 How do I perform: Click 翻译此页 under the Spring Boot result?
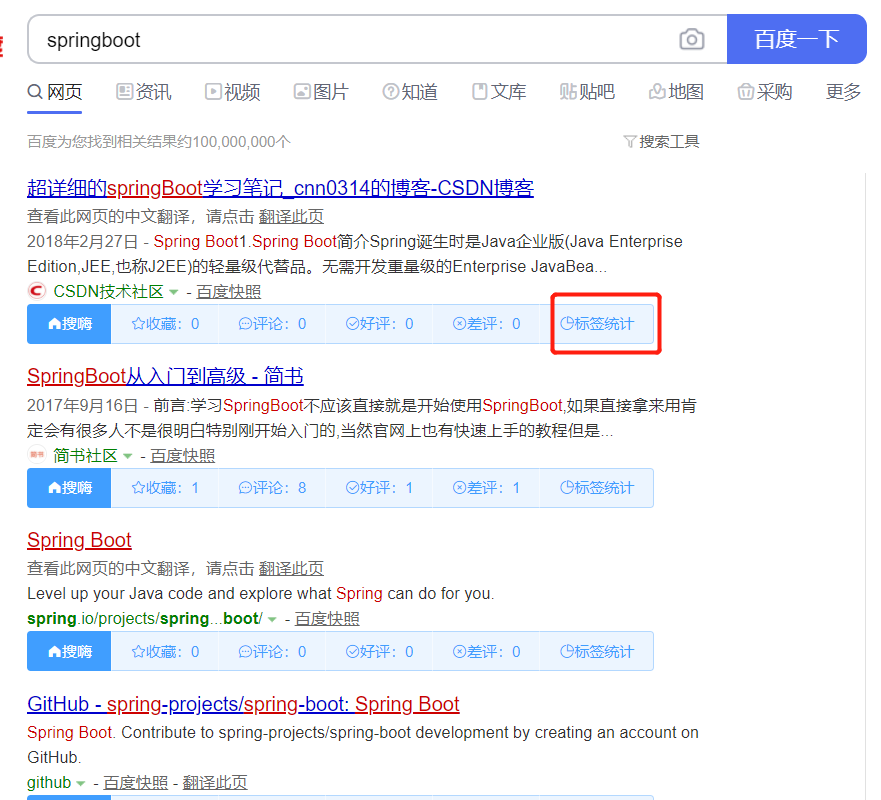tap(291, 569)
